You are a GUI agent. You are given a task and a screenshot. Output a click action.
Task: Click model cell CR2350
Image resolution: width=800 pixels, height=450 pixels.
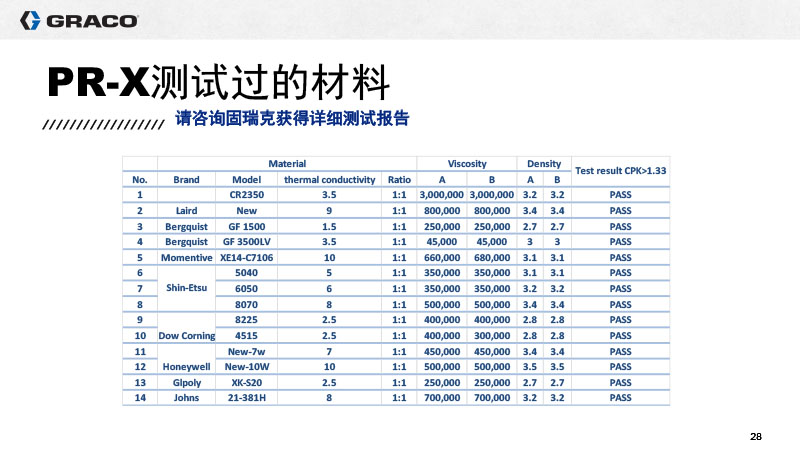[x=246, y=195]
